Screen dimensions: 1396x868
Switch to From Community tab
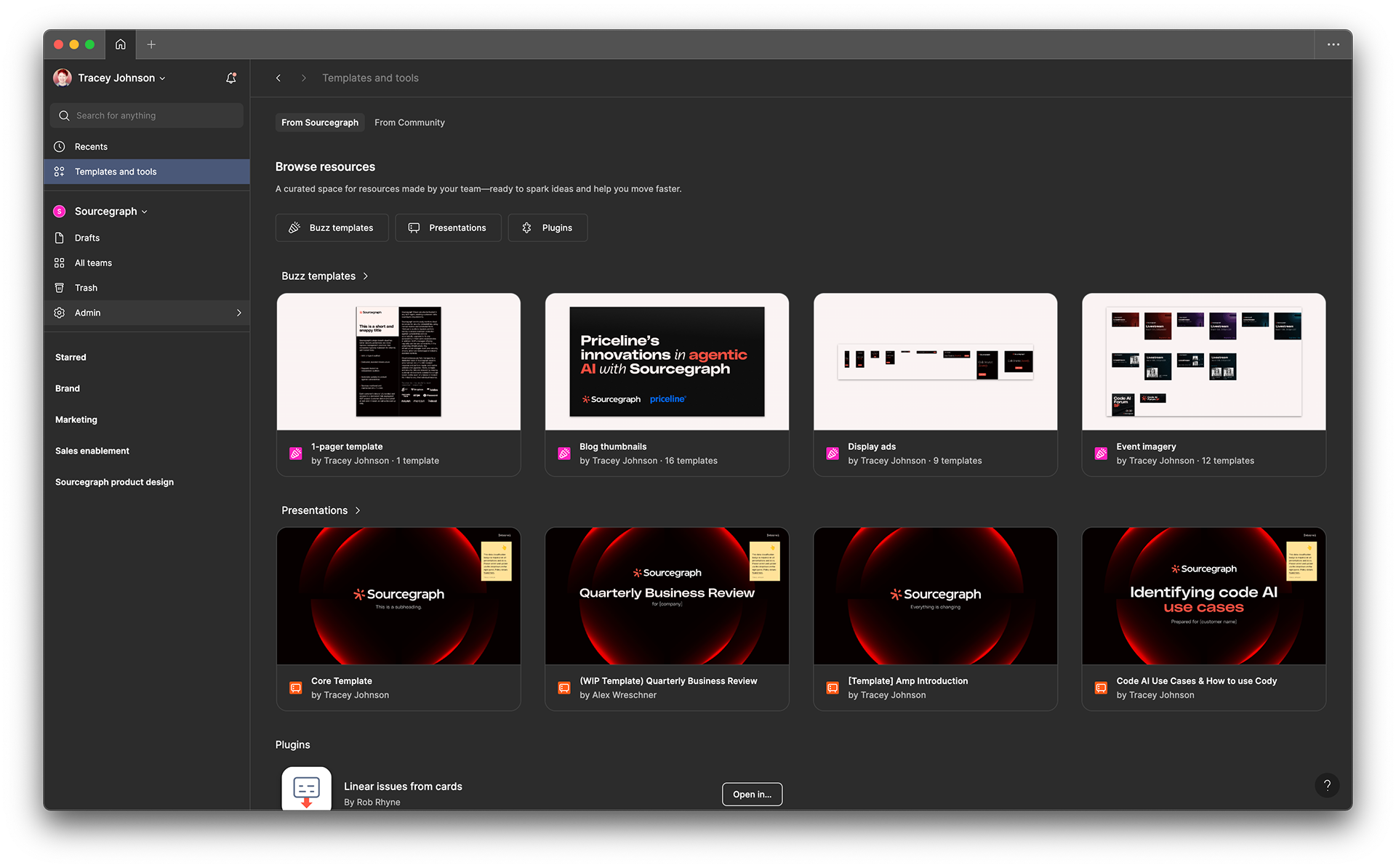coord(409,122)
